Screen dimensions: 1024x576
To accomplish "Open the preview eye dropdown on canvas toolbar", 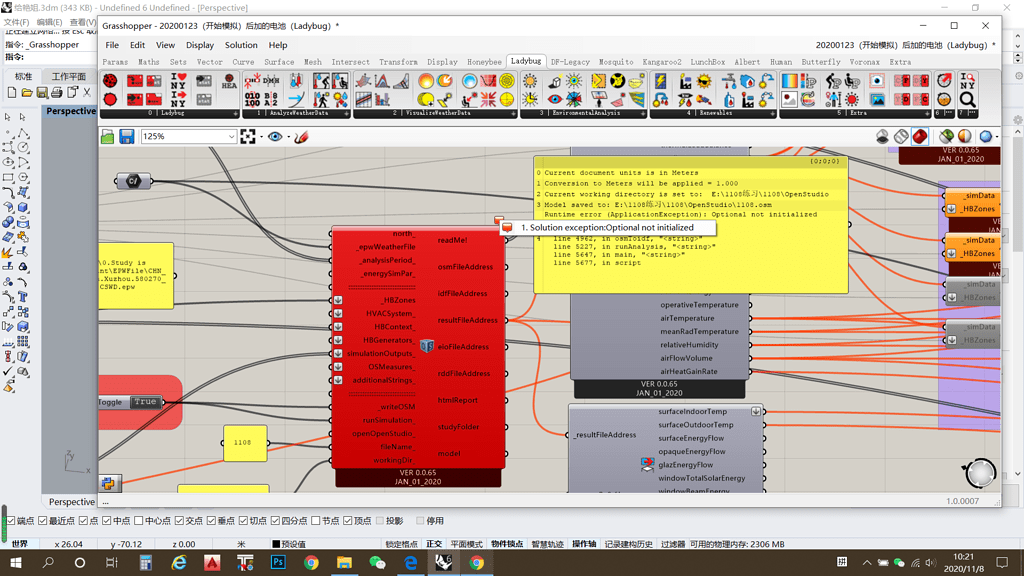I will (287, 136).
